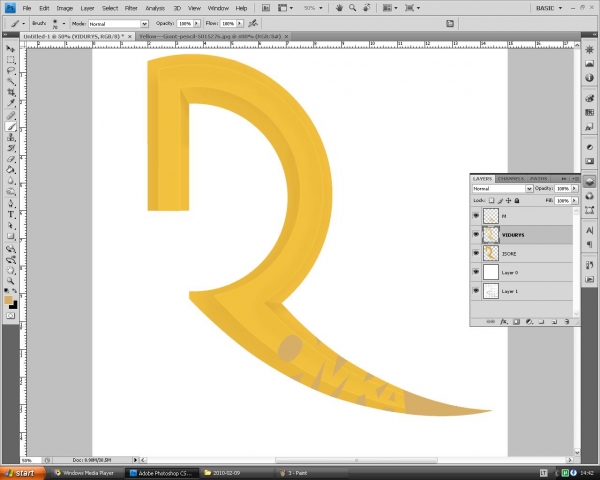Hide the VIDURYS layer
The image size is (600, 480).
click(x=476, y=234)
